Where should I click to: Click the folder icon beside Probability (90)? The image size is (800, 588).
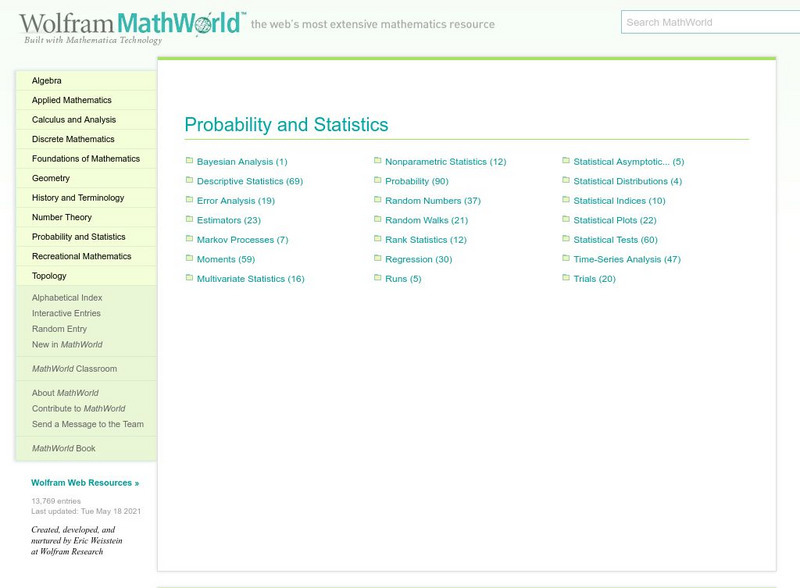pos(378,180)
